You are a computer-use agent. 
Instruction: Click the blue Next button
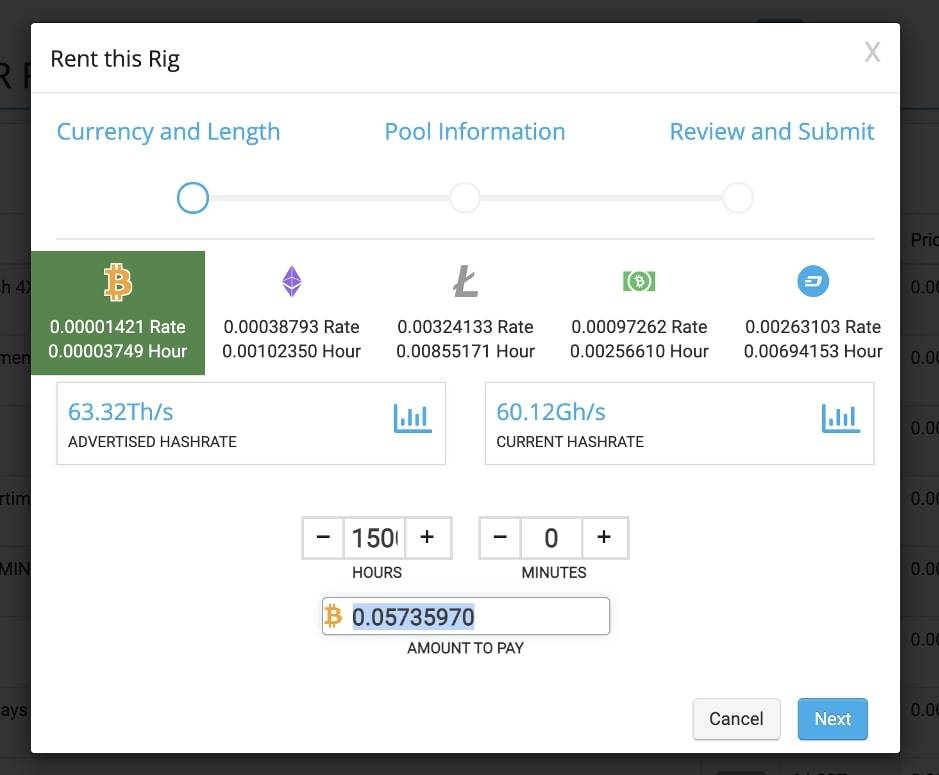(832, 719)
